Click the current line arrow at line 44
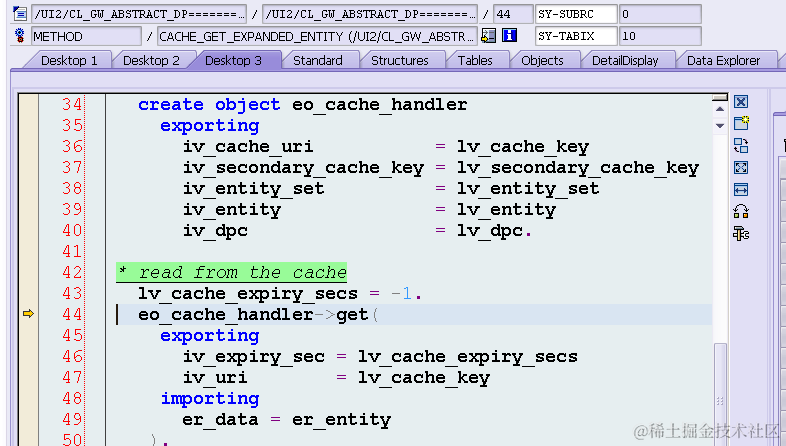This screenshot has height=446, width=786. coord(28,314)
